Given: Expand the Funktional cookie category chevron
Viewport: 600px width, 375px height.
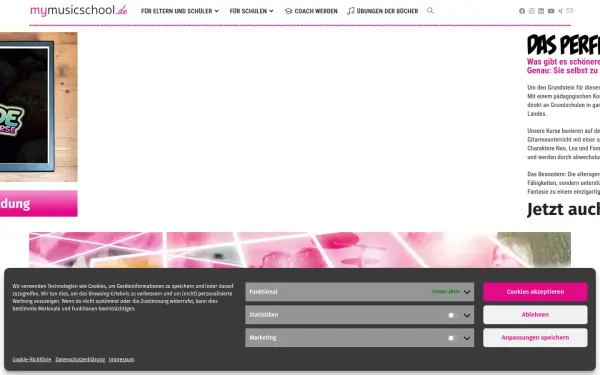Looking at the screenshot, I should (x=467, y=292).
